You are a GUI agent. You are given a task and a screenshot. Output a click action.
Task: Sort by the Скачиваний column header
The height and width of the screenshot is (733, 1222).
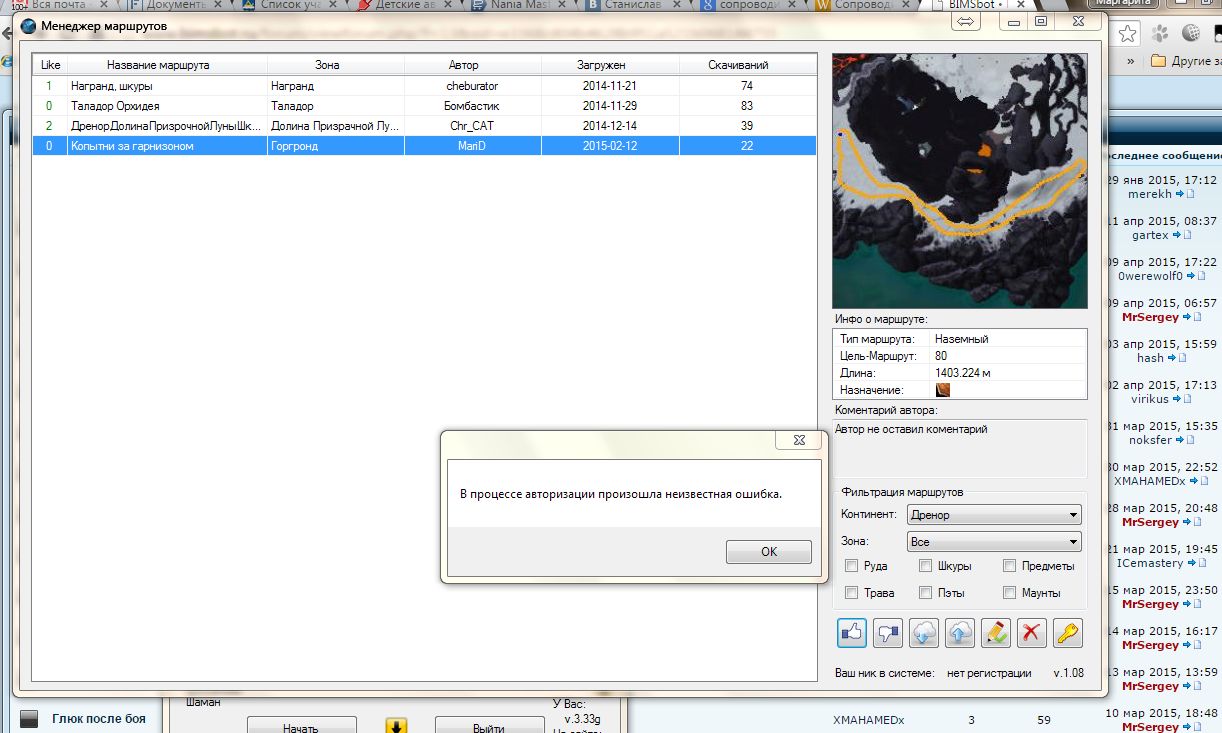747,65
